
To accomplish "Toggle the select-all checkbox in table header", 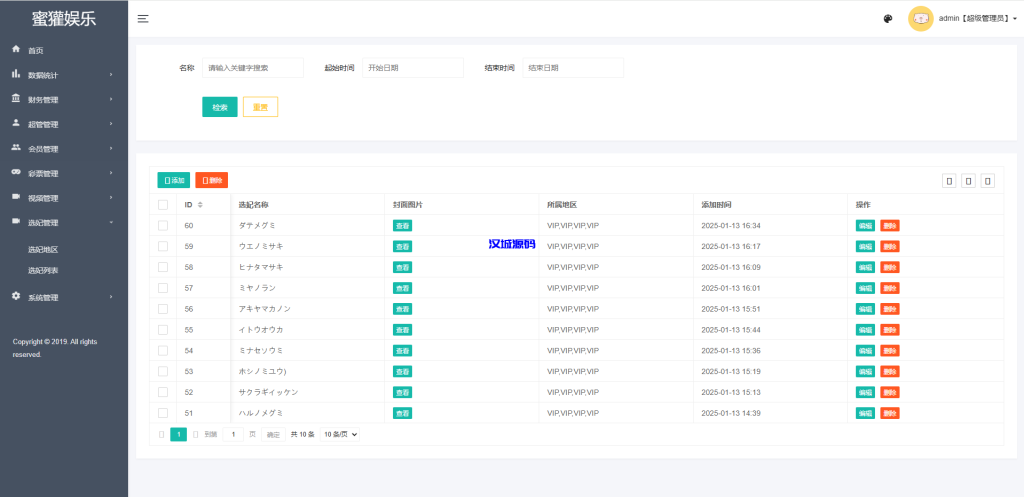I will pos(163,205).
